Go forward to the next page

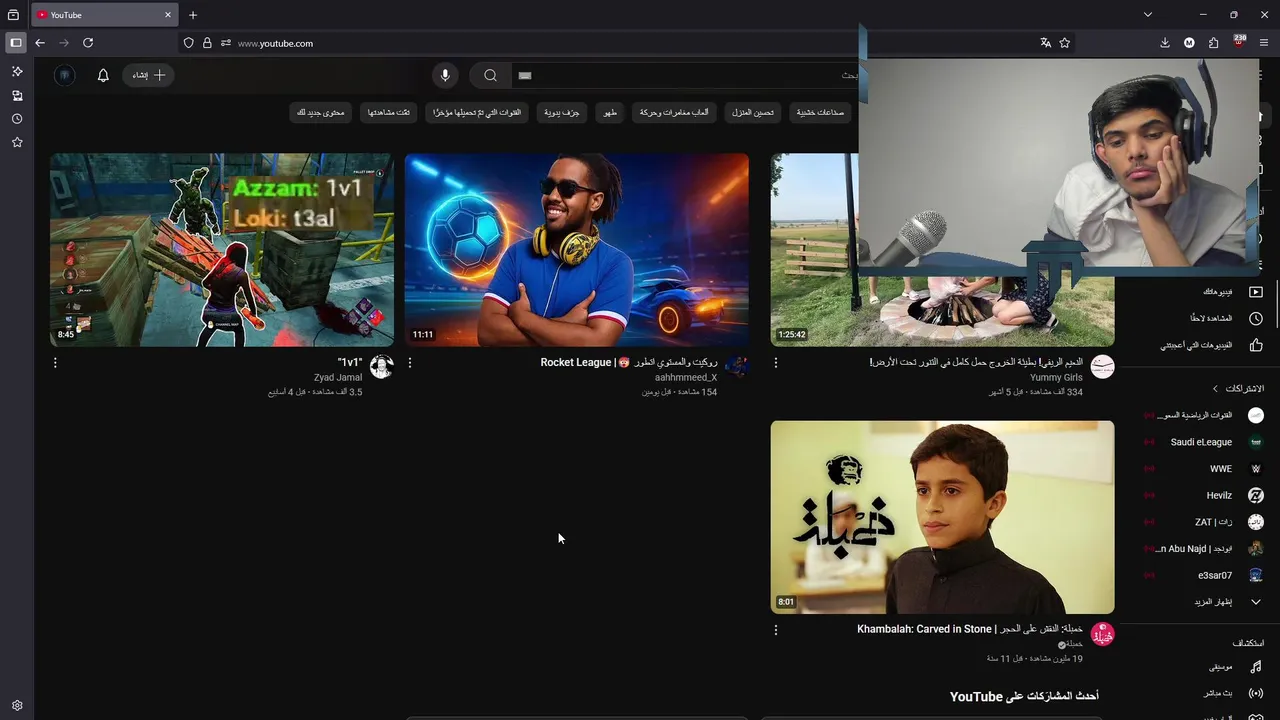64,43
